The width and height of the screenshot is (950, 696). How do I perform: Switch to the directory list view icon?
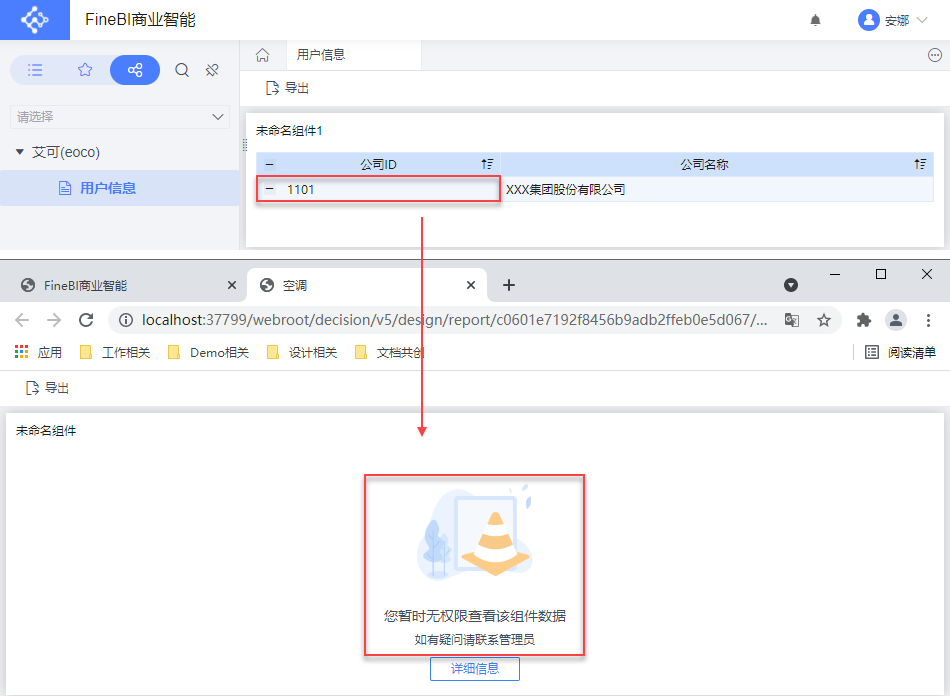pos(35,70)
